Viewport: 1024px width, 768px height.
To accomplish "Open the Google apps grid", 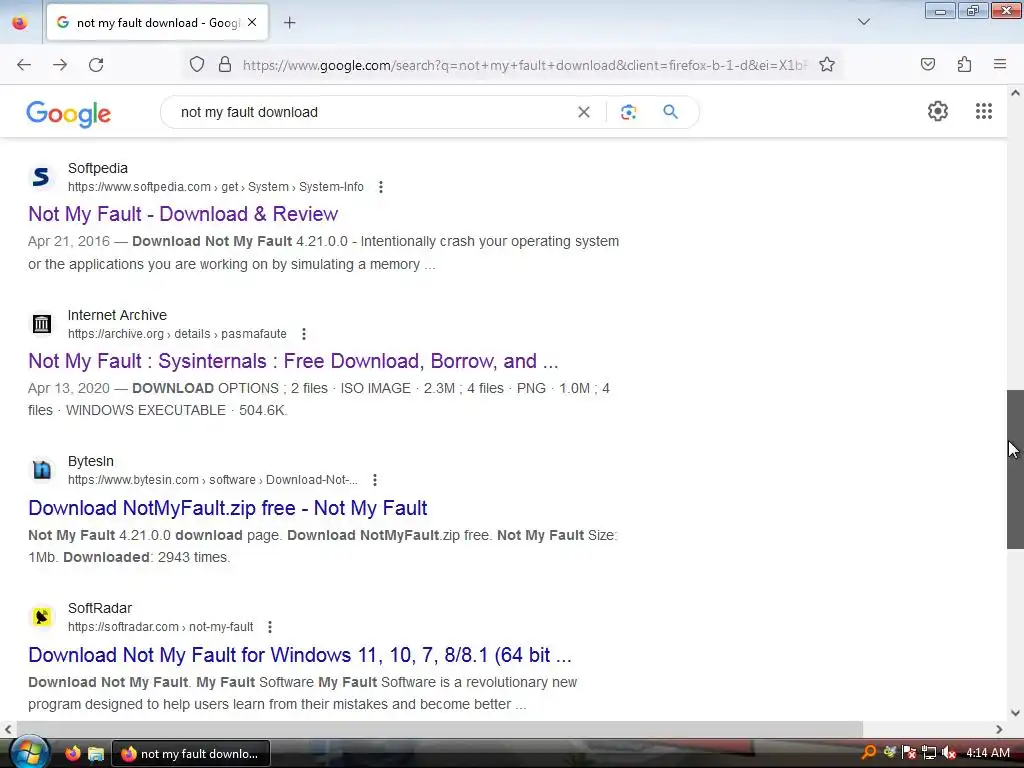I will pyautogui.click(x=984, y=111).
